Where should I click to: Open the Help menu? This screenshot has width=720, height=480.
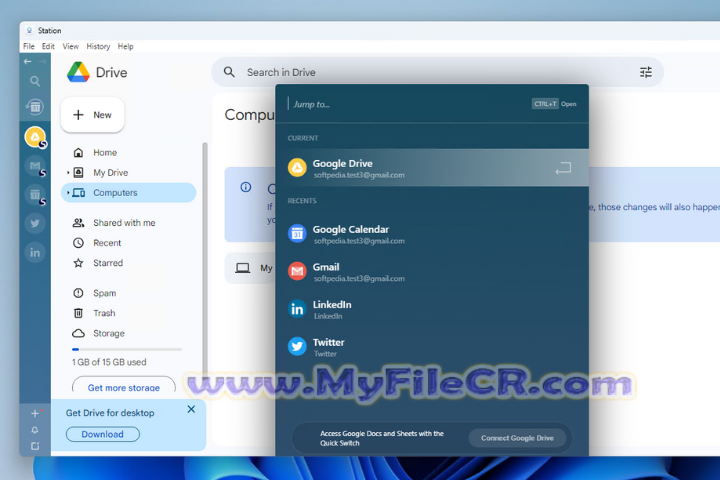125,46
